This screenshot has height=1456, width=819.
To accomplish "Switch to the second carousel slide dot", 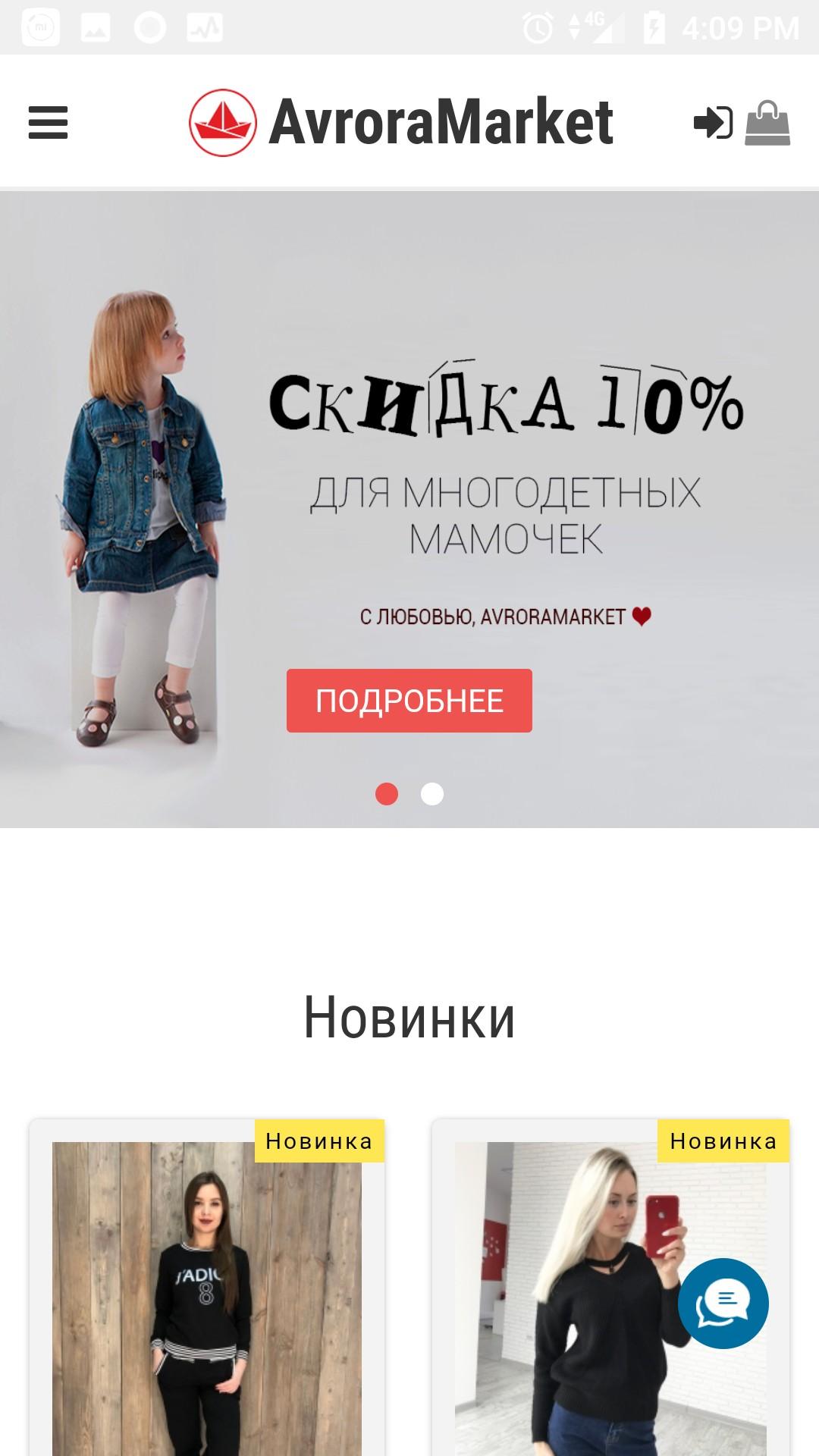I will click(432, 794).
